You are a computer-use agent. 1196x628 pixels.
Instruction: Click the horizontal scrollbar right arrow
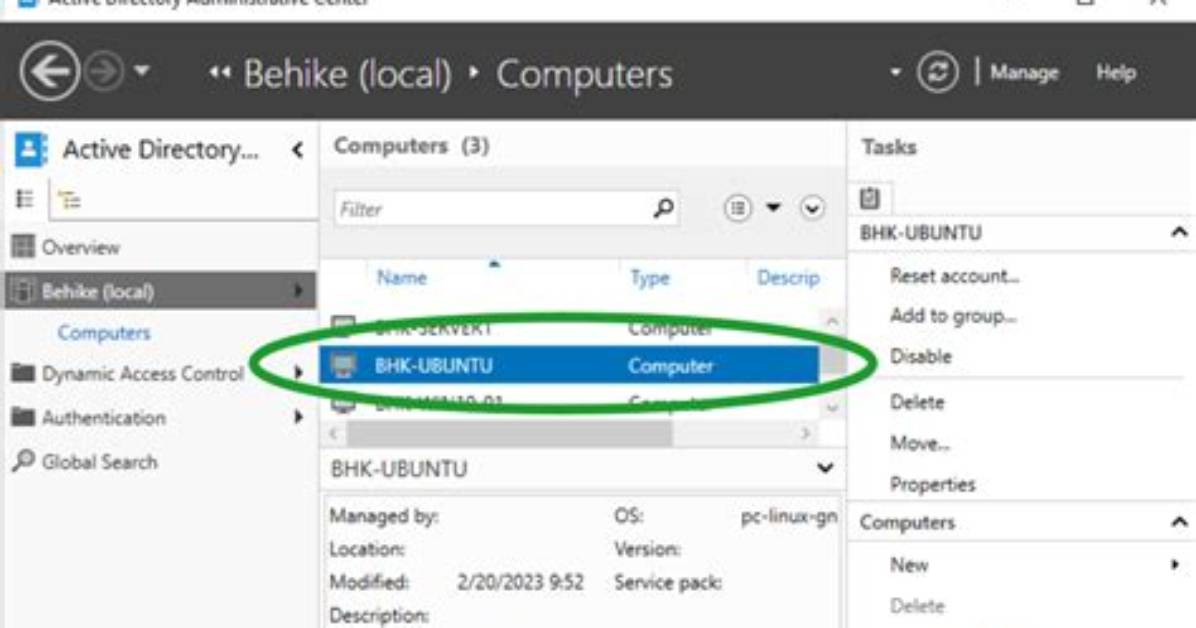pos(805,433)
